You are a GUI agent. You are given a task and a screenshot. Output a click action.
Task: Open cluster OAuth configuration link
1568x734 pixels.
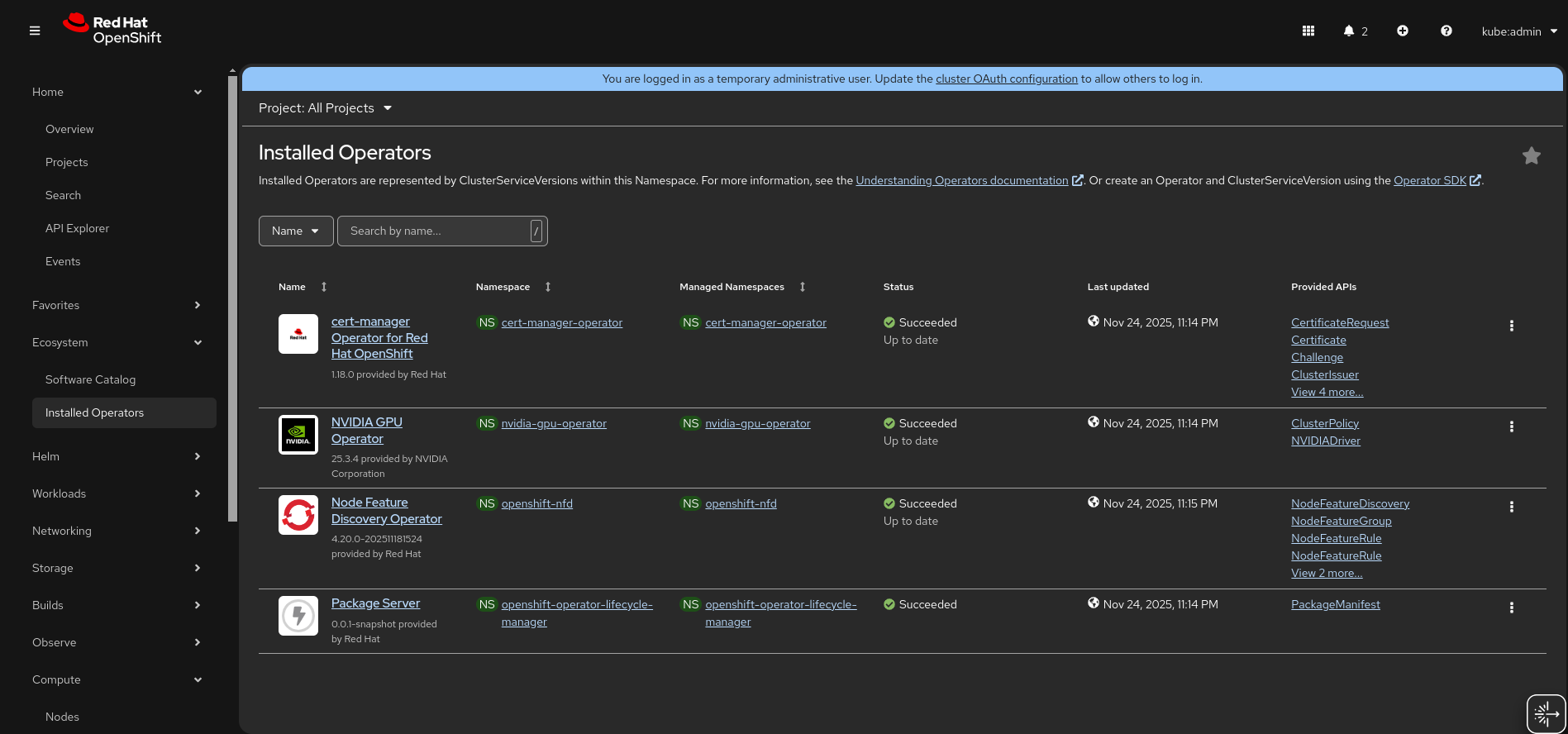(x=1007, y=79)
